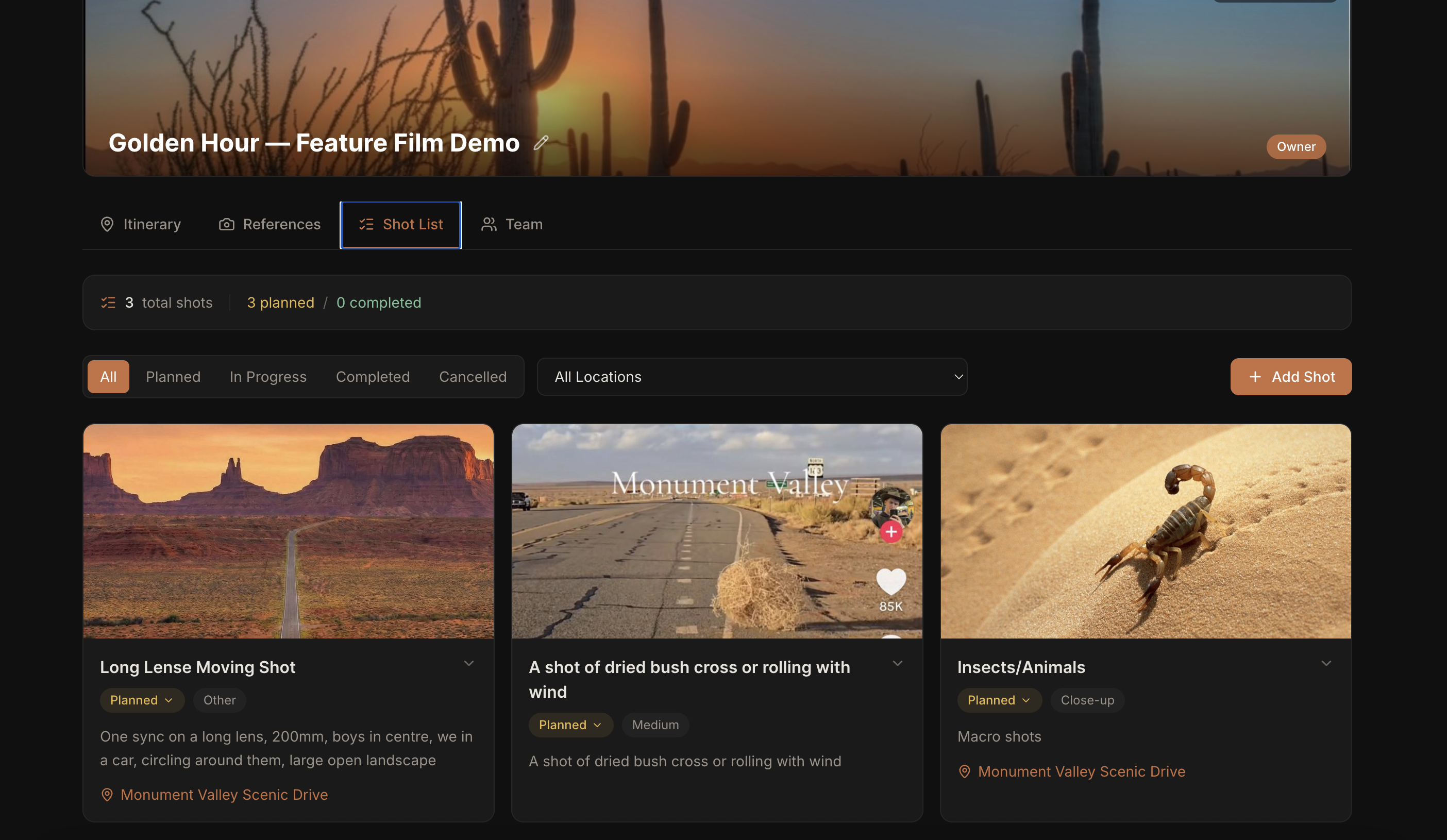Expand the Insects/Animals card chevron
The height and width of the screenshot is (840, 1447).
coord(1326,663)
